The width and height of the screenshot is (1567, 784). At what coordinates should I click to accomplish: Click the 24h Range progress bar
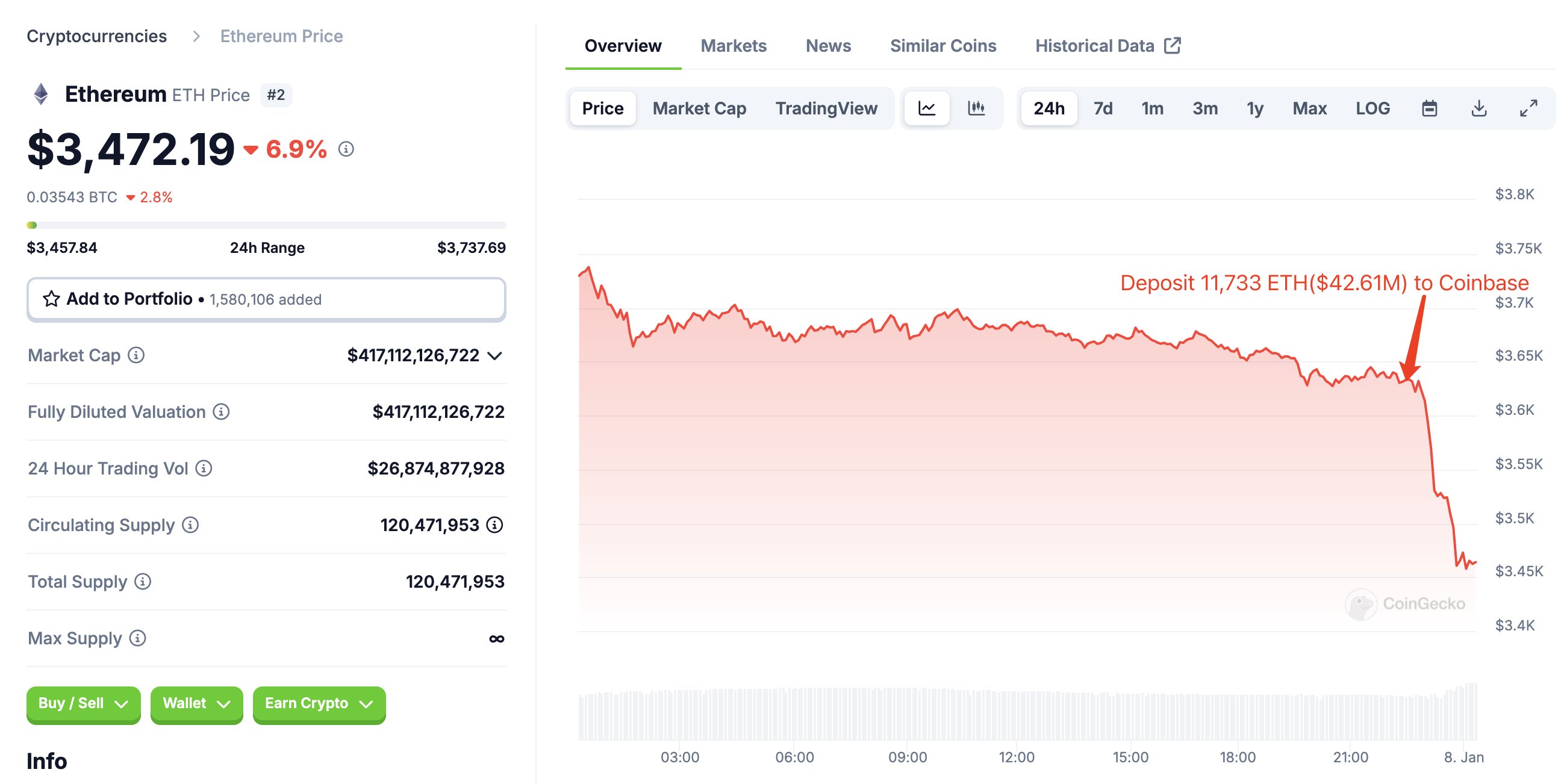coord(266,225)
